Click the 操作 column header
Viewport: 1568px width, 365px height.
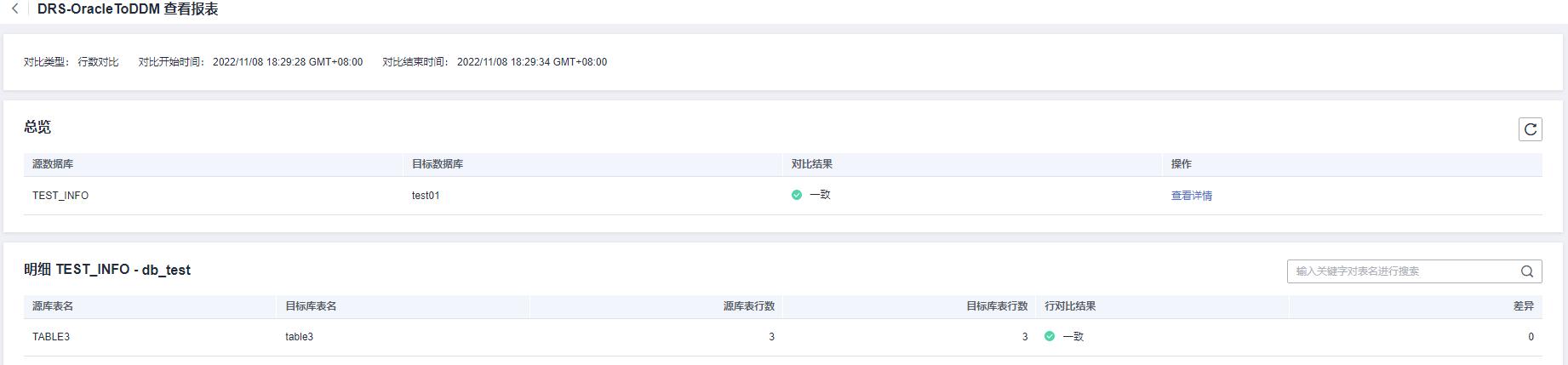1182,164
